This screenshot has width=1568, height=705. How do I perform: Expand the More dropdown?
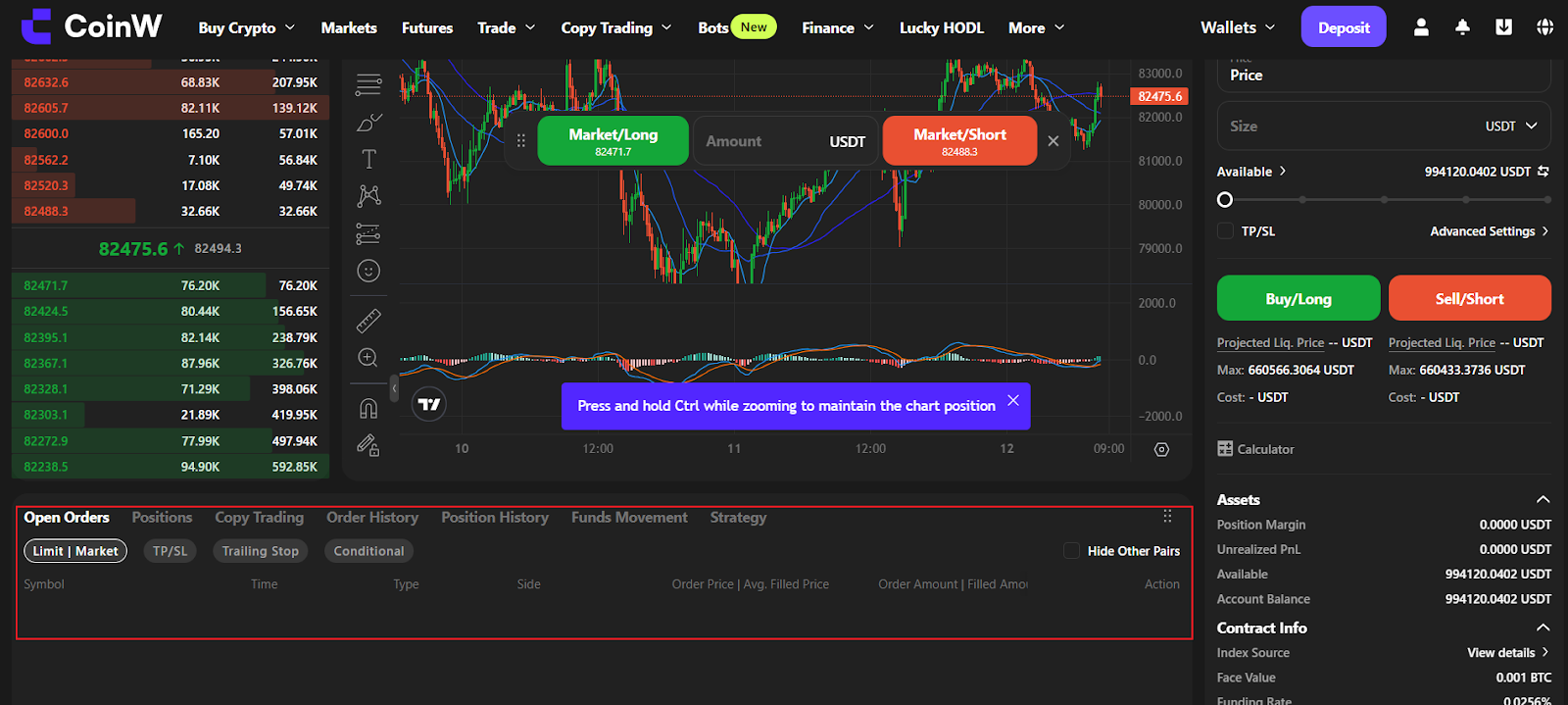coord(1037,27)
